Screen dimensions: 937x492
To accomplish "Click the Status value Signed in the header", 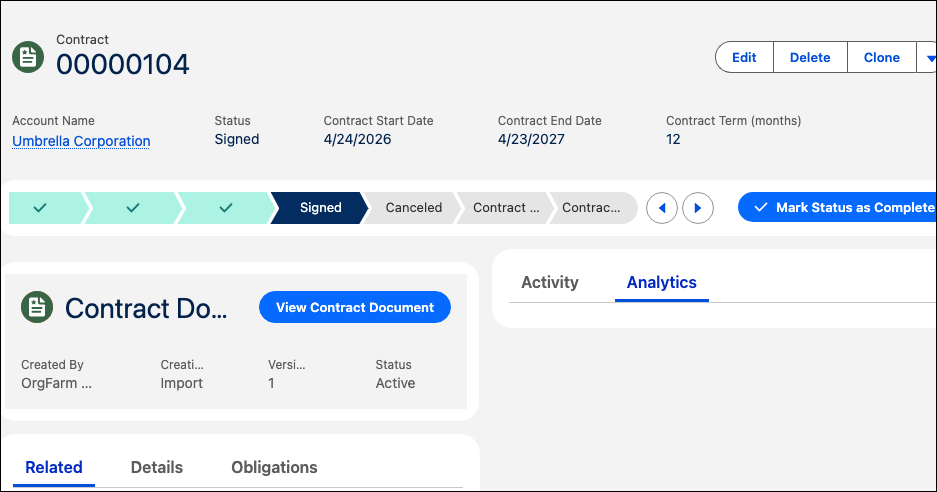I will click(237, 139).
